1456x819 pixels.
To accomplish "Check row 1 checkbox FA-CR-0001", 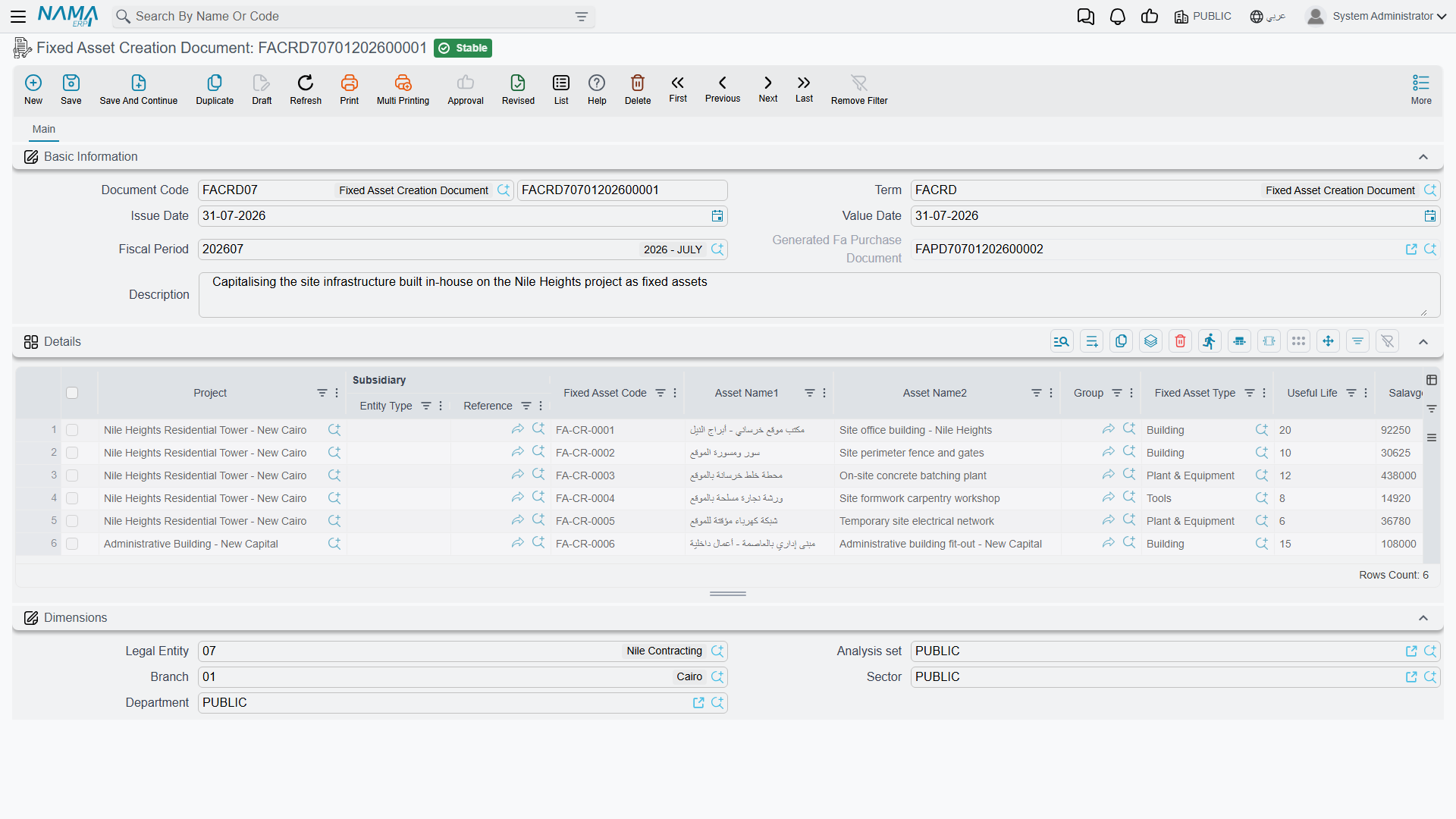I will point(72,430).
